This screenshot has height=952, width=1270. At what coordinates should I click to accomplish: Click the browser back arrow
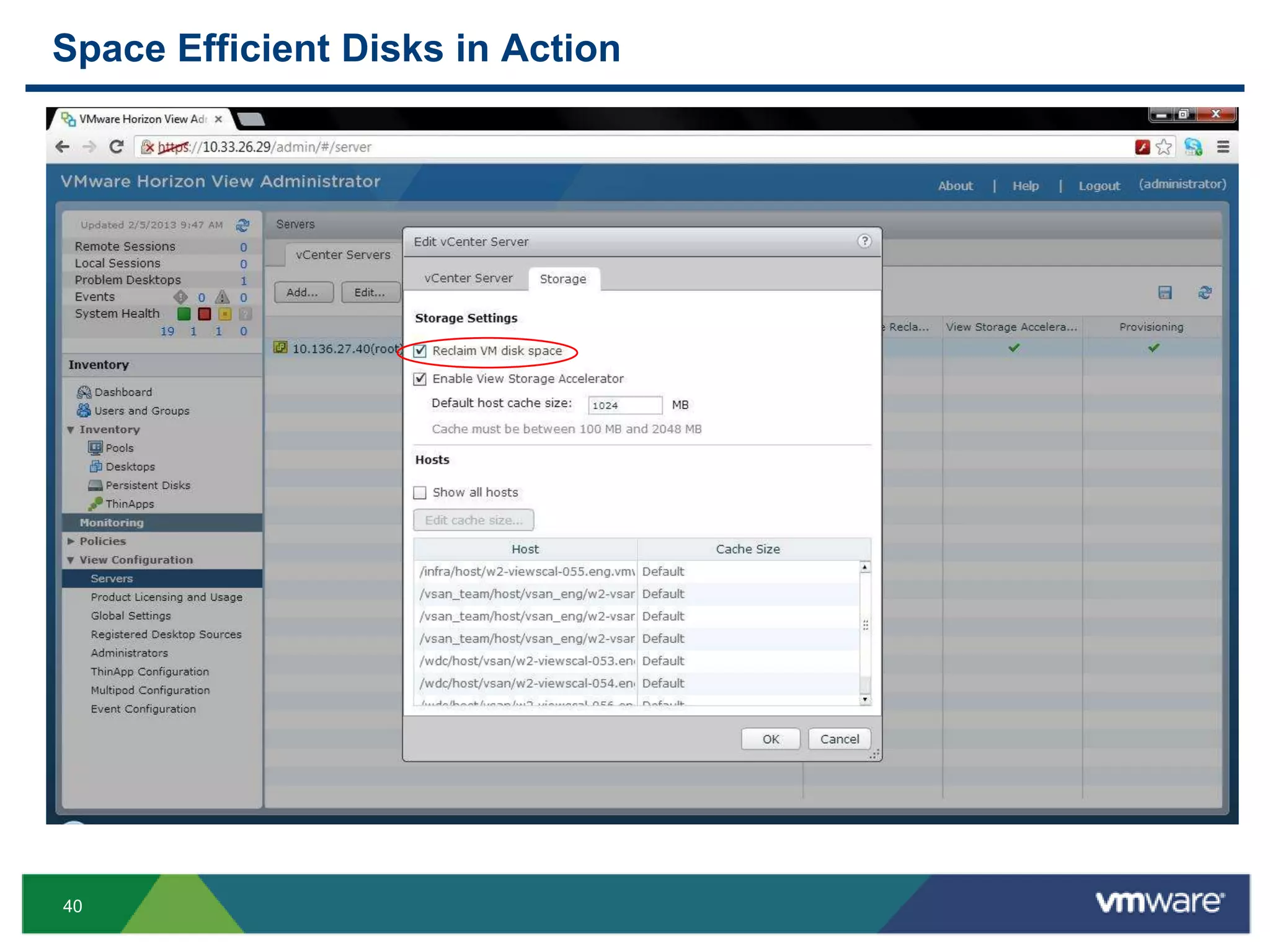pyautogui.click(x=63, y=147)
